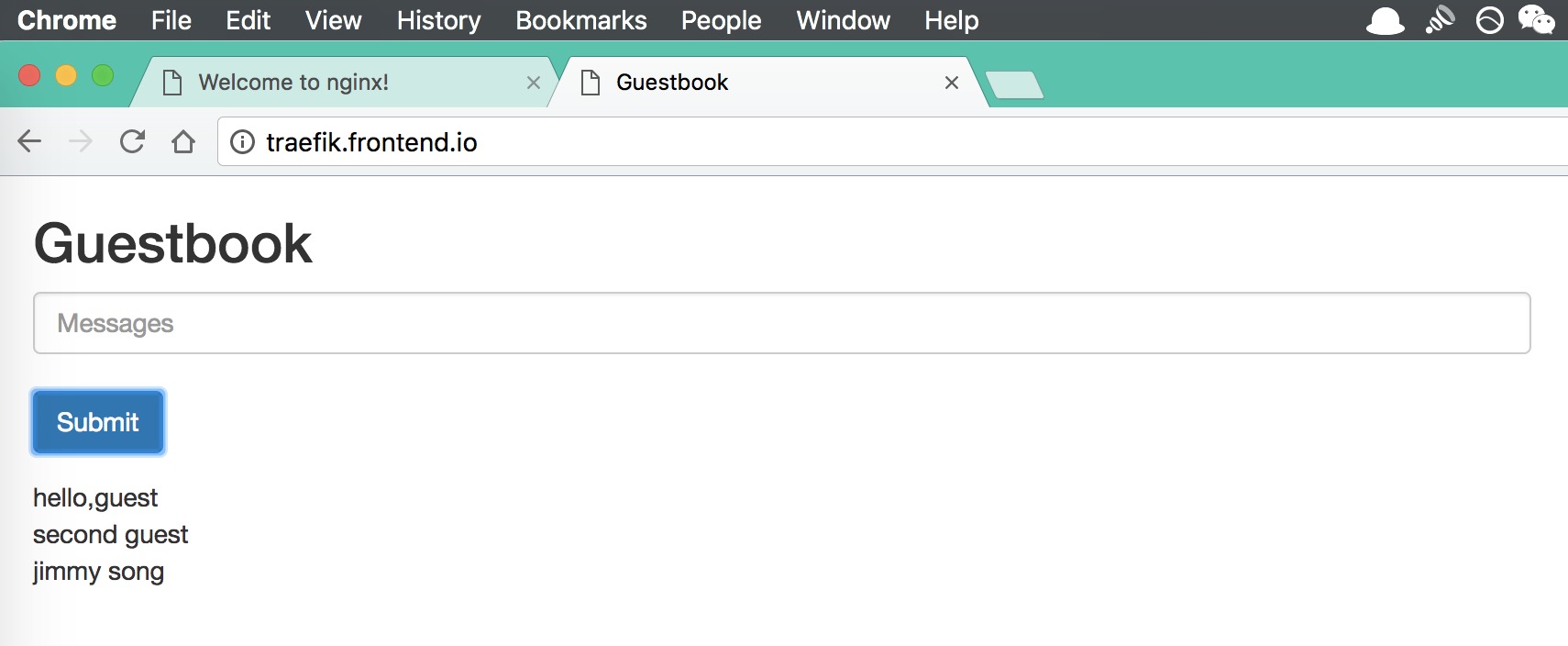The width and height of the screenshot is (1568, 646).
Task: Open the Chrome application menu
Action: (x=66, y=20)
